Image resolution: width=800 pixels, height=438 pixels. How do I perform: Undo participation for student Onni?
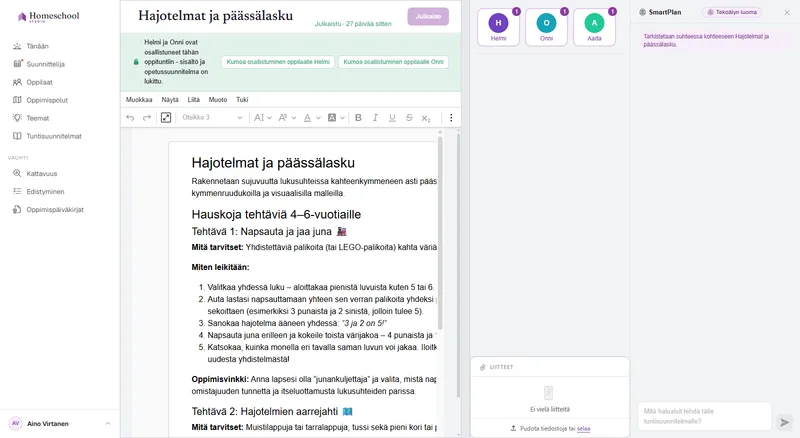coord(393,62)
